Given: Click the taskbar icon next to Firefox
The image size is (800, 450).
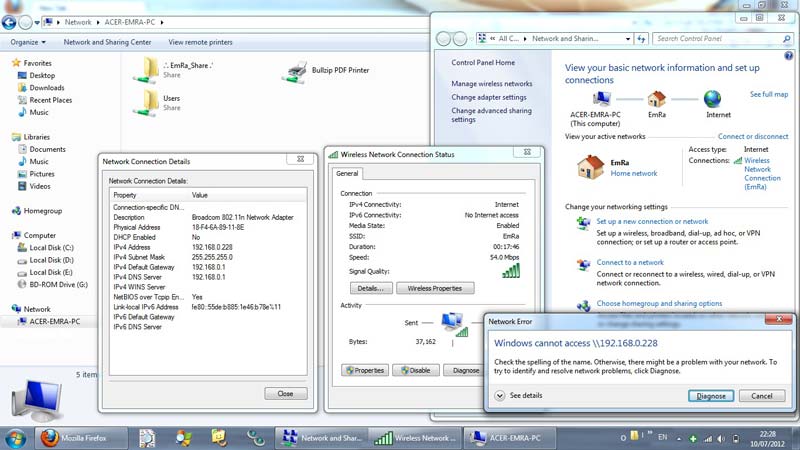Looking at the screenshot, I should [x=147, y=438].
